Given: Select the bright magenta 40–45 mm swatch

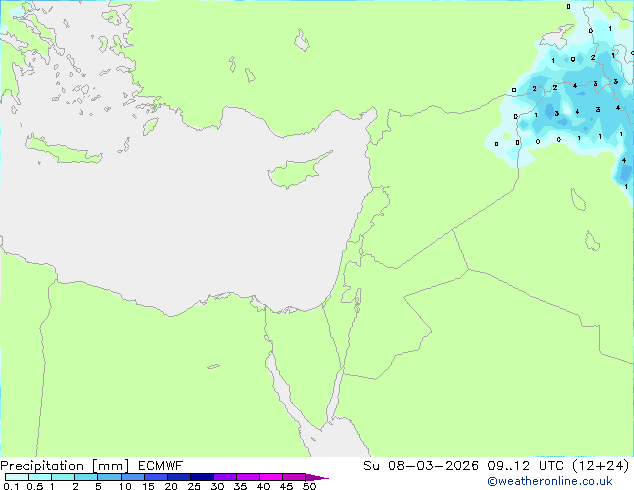Looking at the screenshot, I should point(271,477).
